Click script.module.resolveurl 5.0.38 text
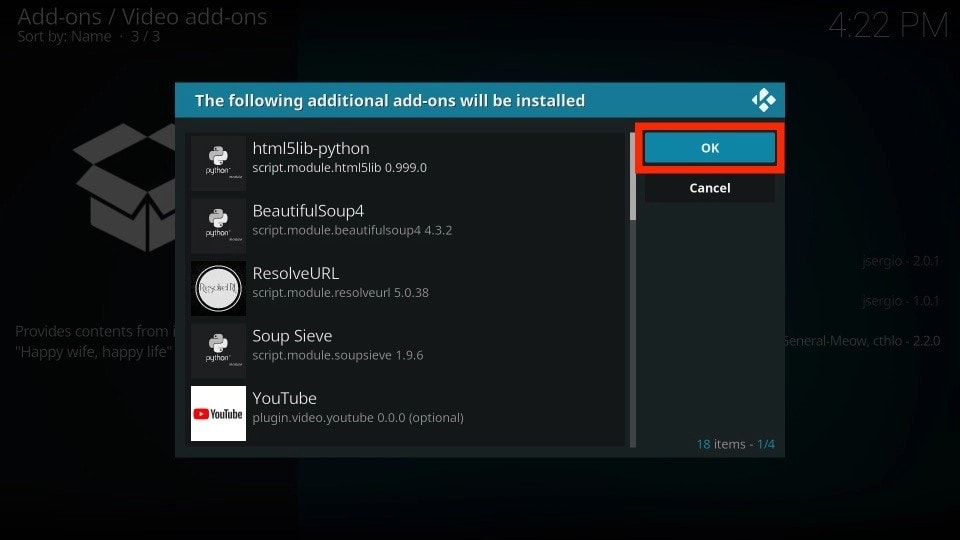Screen dimensions: 960x540 tap(340, 293)
